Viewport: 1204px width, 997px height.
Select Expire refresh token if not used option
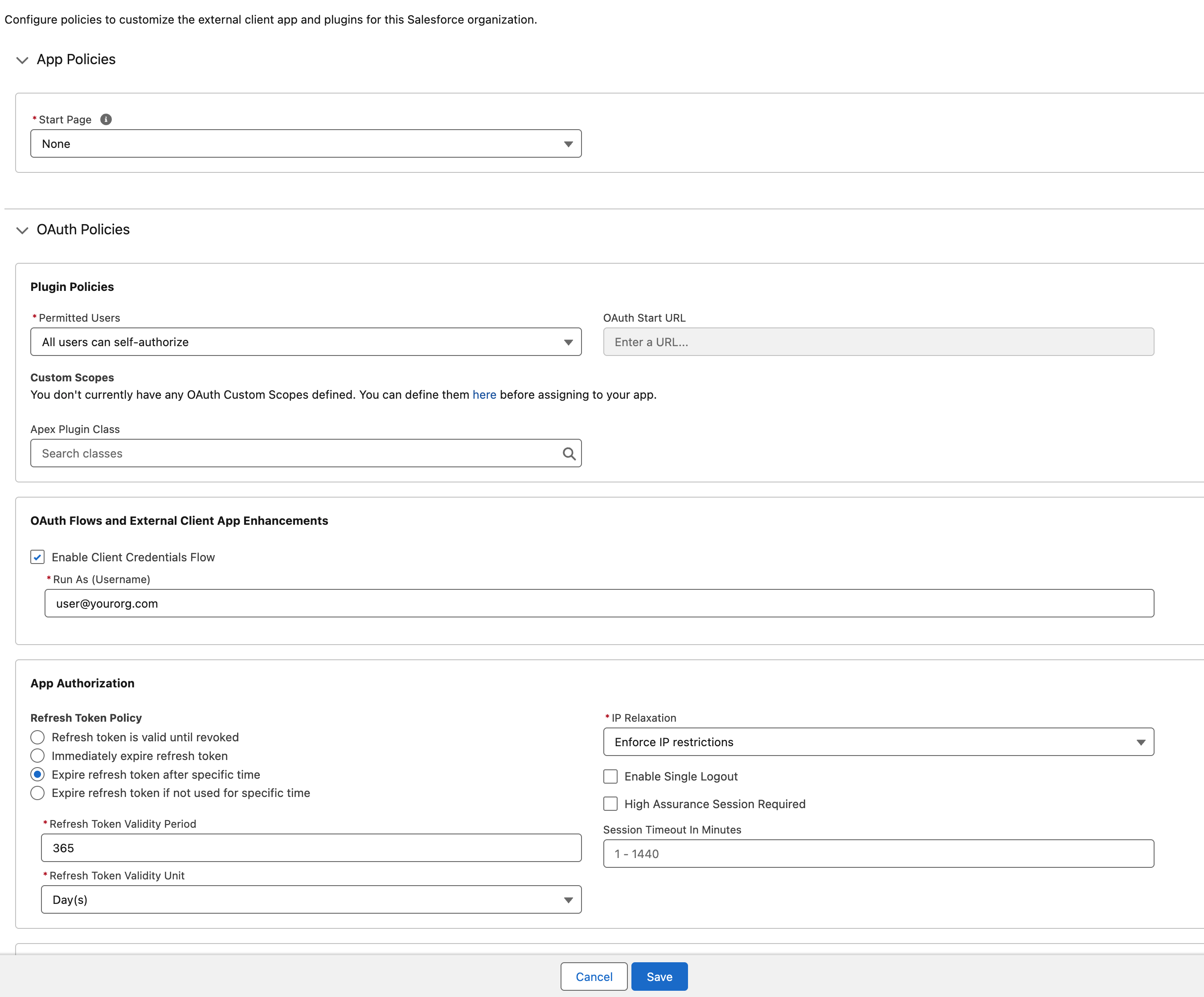pos(38,793)
